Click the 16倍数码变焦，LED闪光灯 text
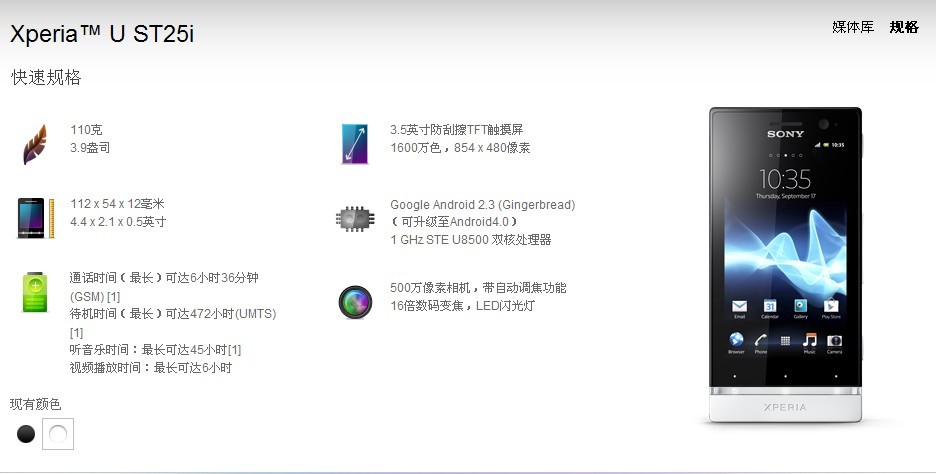The height and width of the screenshot is (474, 936). (463, 306)
